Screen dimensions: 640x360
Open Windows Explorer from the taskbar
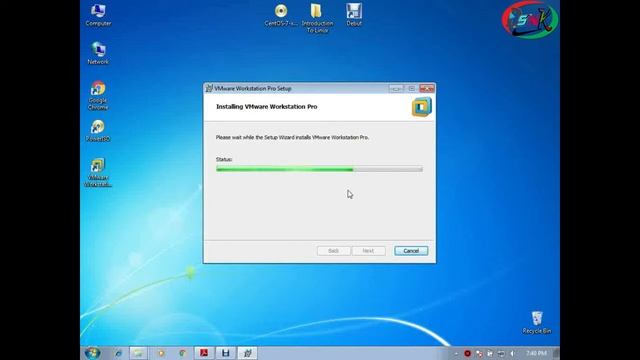point(139,353)
